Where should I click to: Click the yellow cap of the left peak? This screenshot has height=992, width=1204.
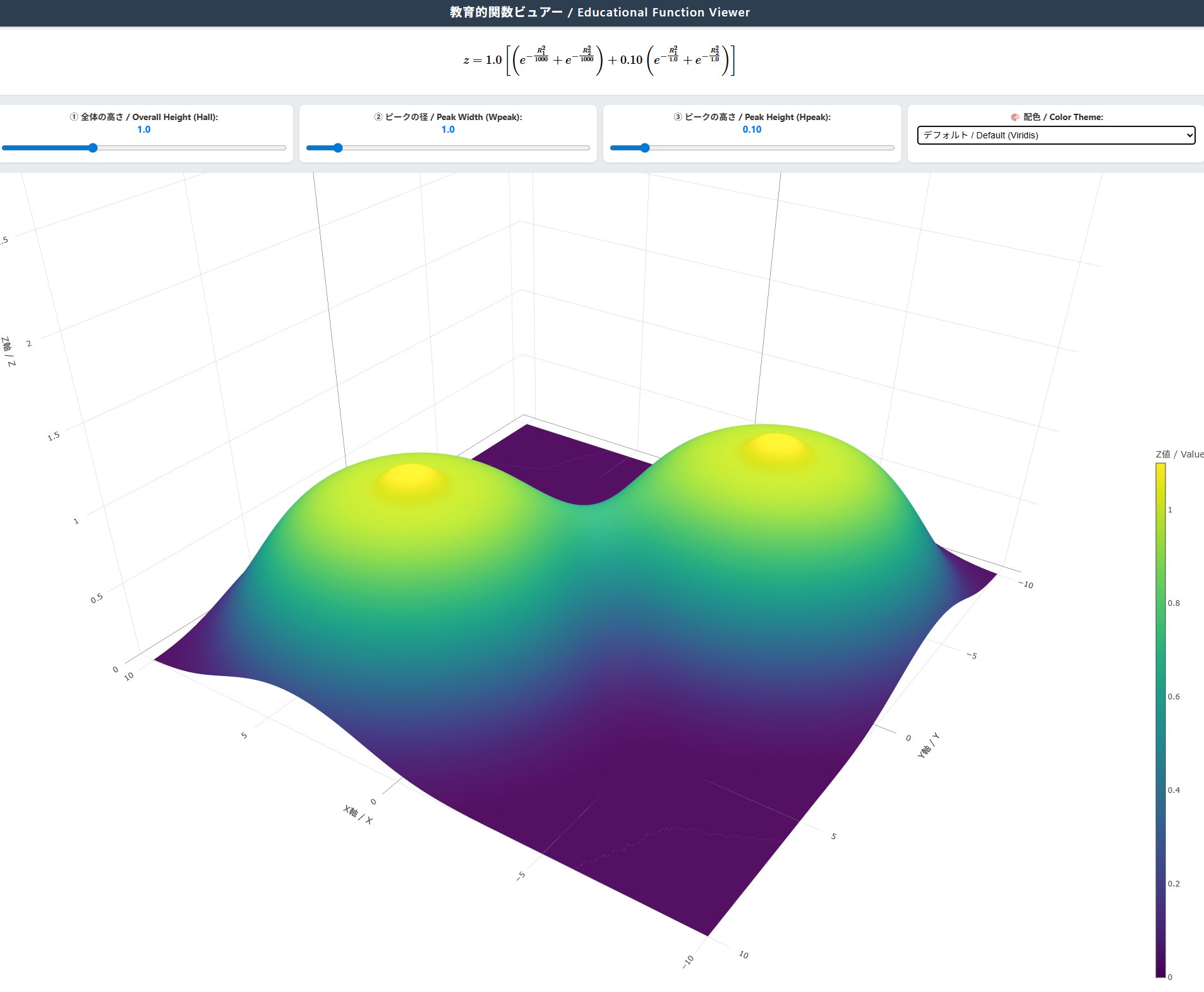(x=412, y=479)
